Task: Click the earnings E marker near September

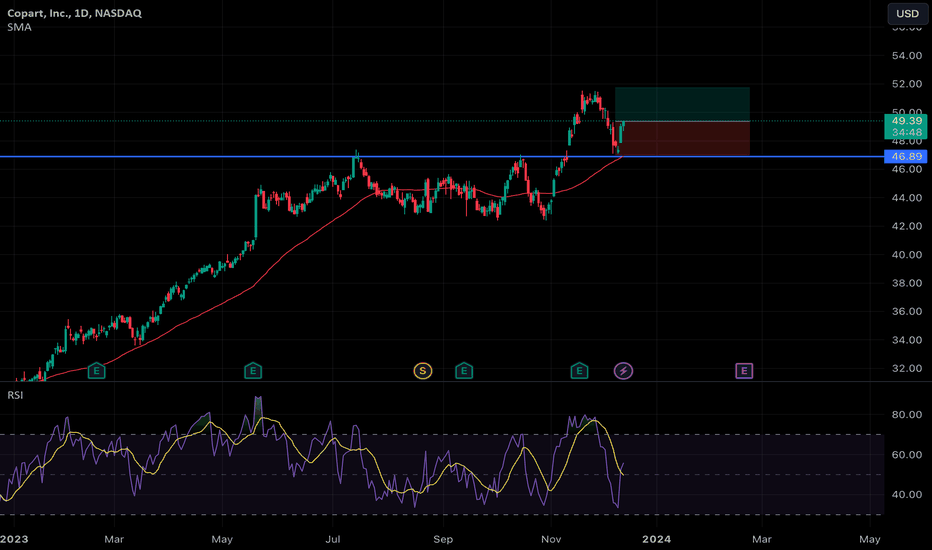Action: coord(464,371)
